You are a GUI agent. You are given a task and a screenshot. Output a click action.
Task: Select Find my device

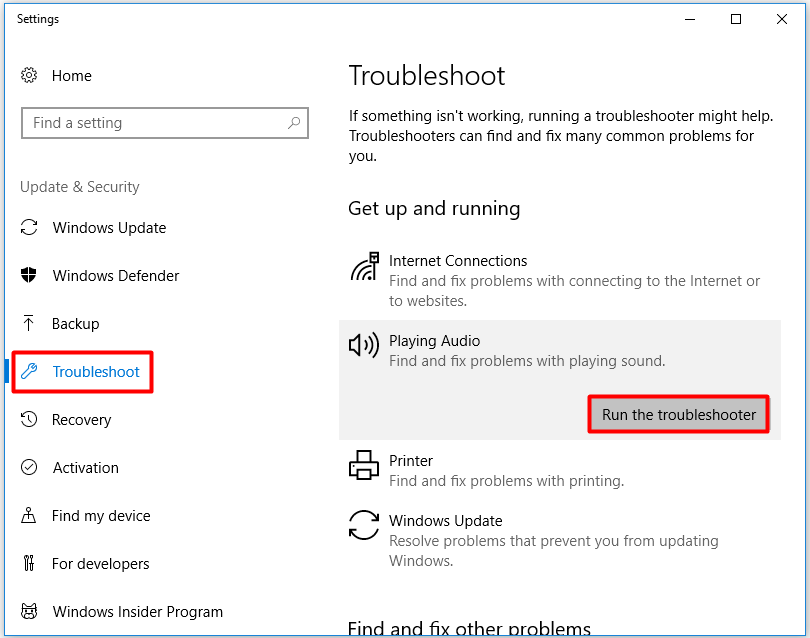[101, 516]
